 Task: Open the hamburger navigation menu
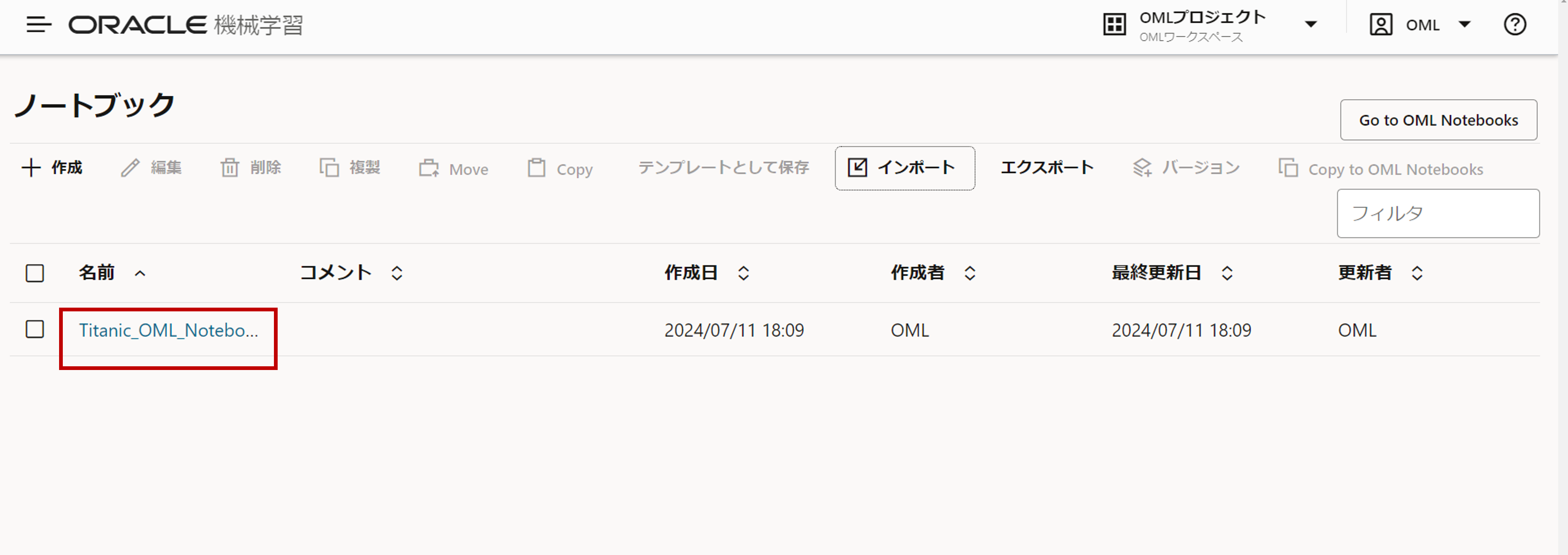tap(38, 26)
